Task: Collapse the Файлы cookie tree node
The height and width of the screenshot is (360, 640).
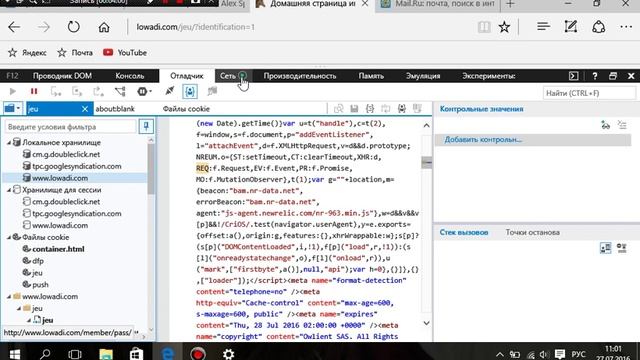Action: tap(9, 238)
